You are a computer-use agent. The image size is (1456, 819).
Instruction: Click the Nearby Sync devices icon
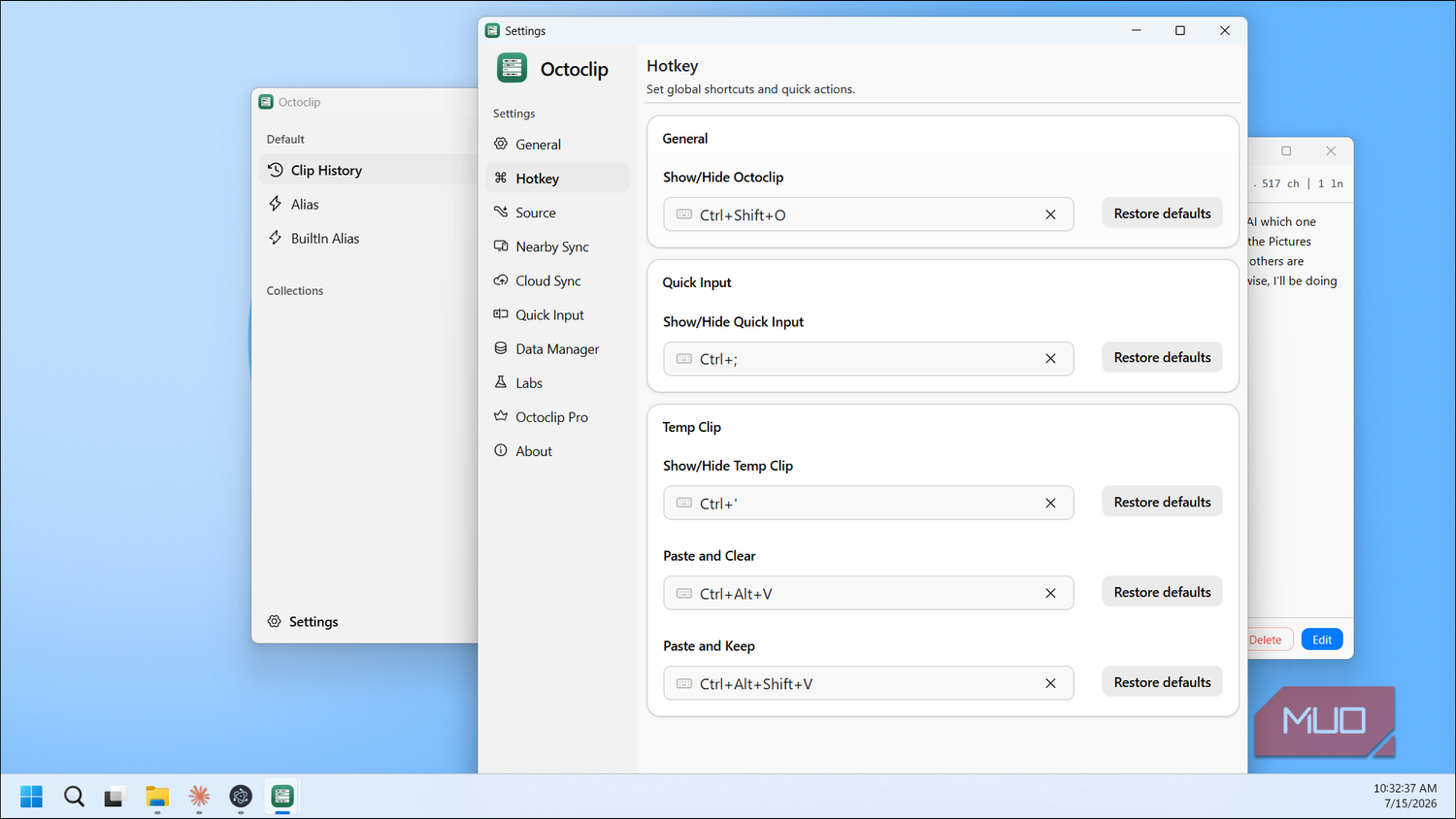[501, 246]
